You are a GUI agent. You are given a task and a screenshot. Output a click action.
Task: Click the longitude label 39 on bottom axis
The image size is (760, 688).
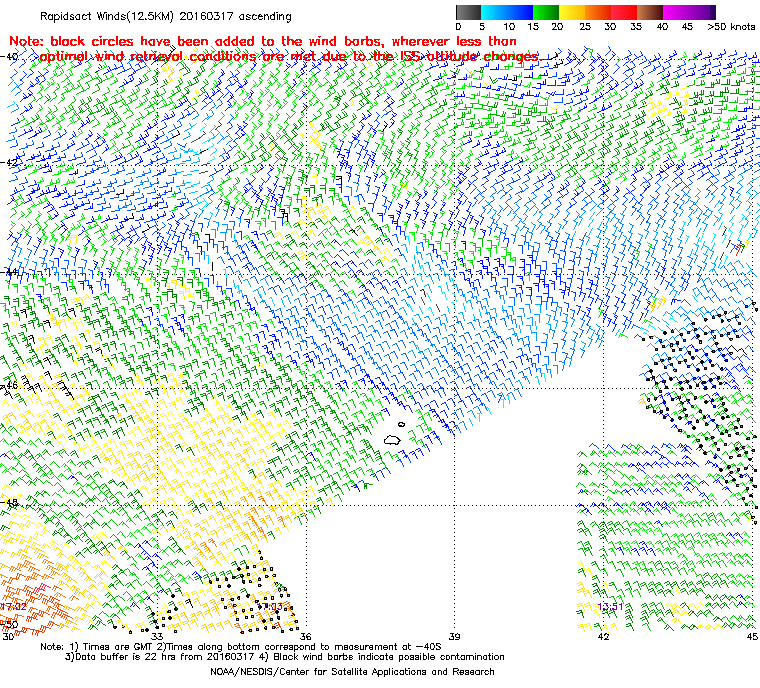(x=454, y=636)
